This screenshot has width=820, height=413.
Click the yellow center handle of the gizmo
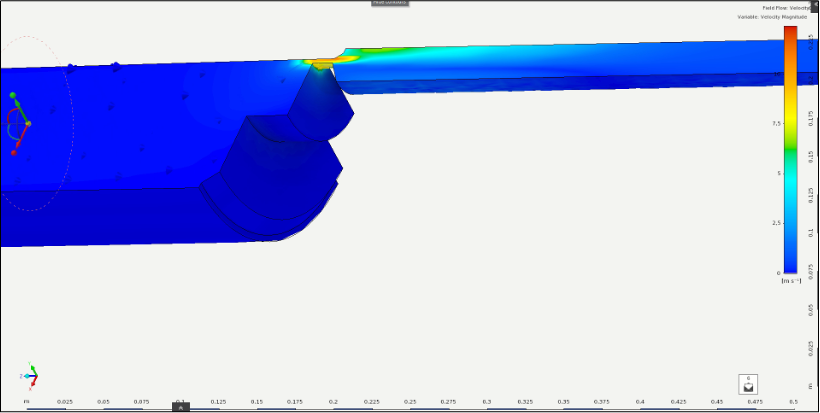point(28,123)
